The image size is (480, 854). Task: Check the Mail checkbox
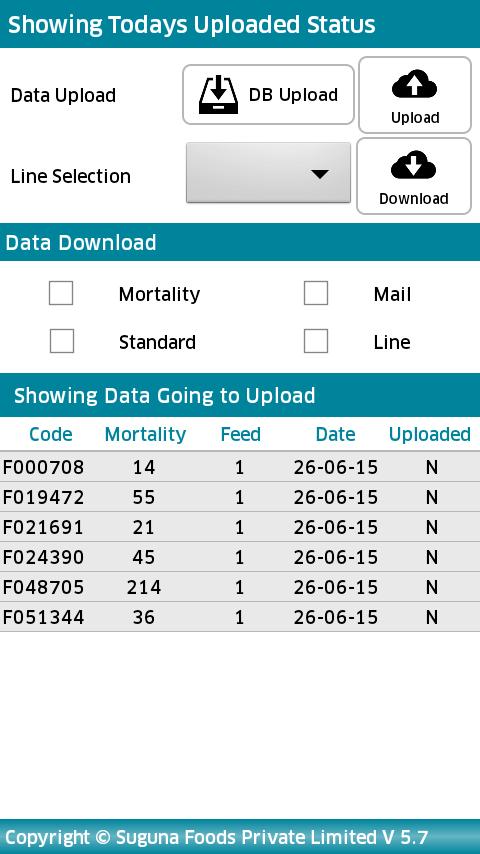point(316,293)
